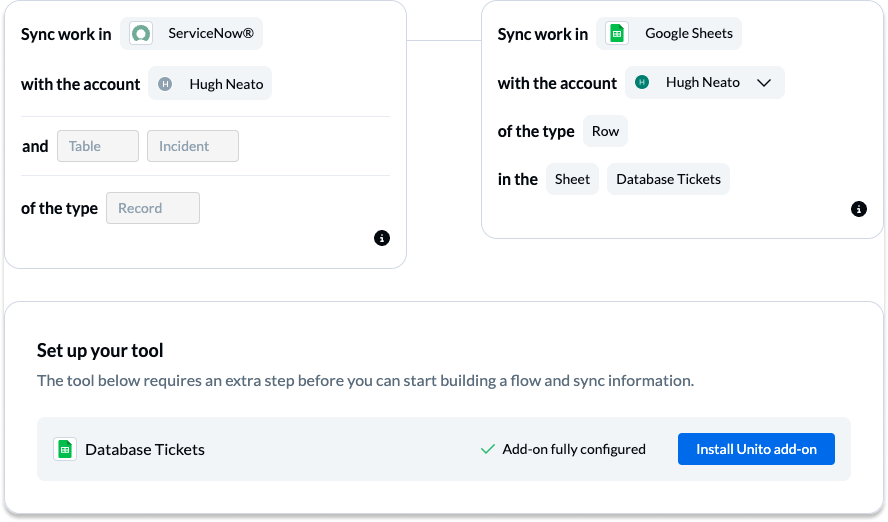Open the Record type selector
Image resolution: width=888 pixels, height=522 pixels.
coord(153,208)
